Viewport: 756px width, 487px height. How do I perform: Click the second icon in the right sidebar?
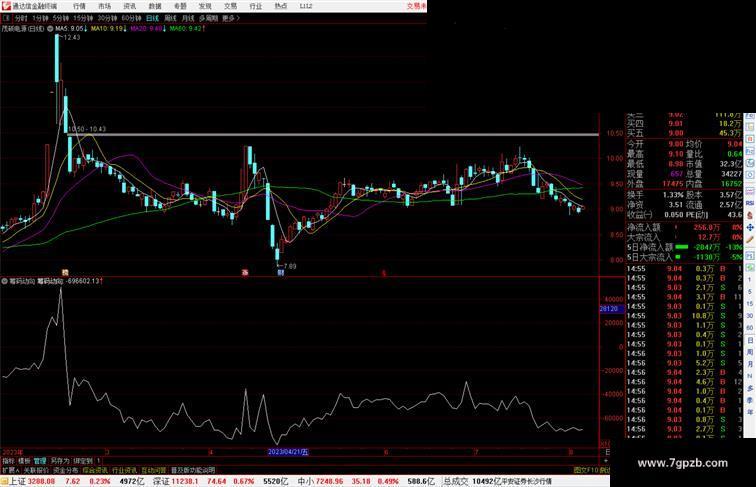[x=750, y=127]
